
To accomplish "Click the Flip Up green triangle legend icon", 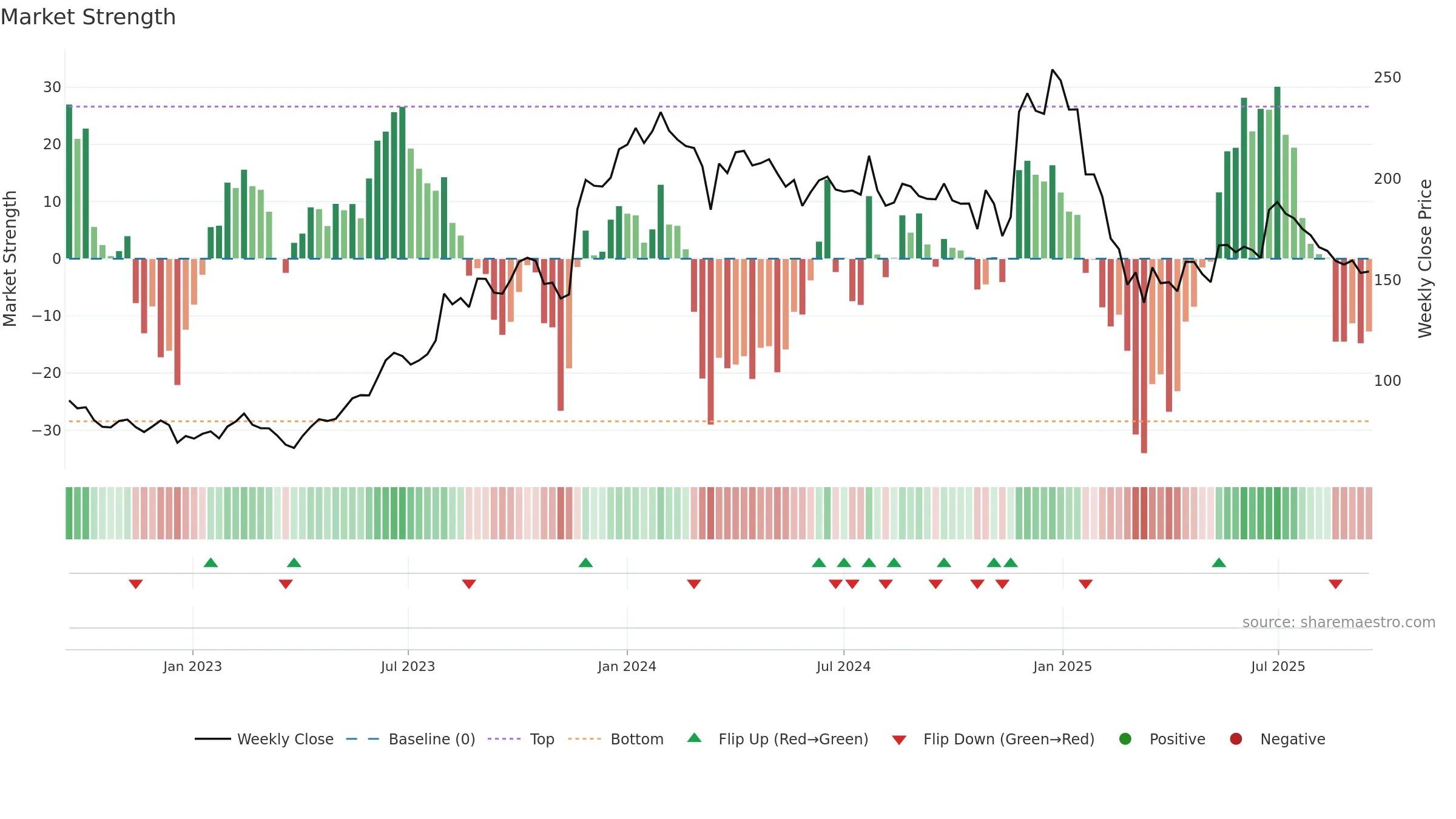I will pyautogui.click(x=695, y=738).
